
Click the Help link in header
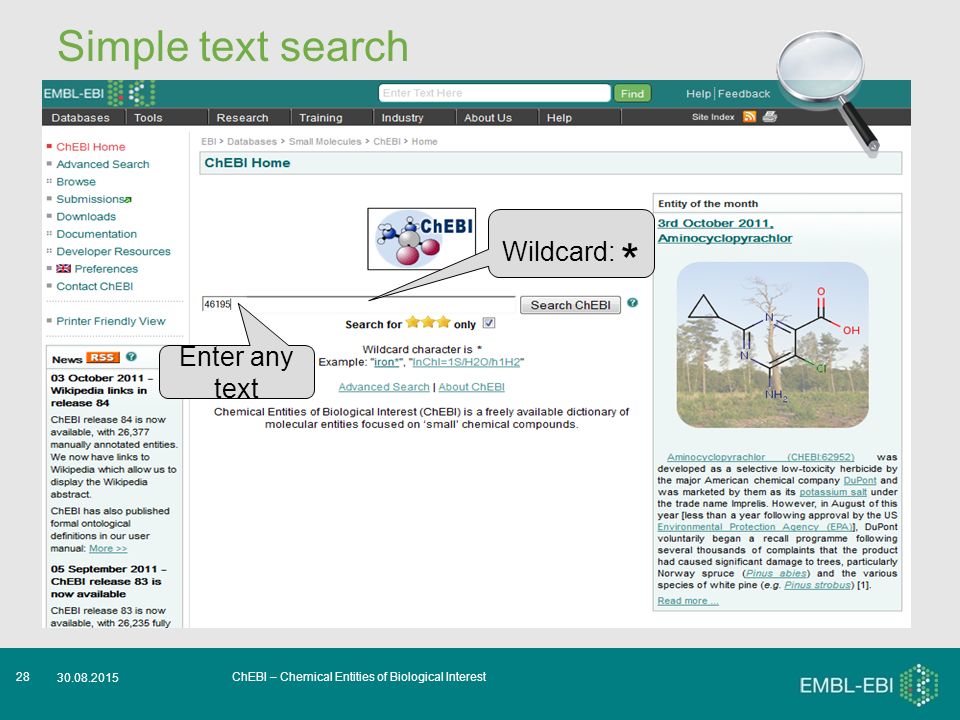coord(698,94)
